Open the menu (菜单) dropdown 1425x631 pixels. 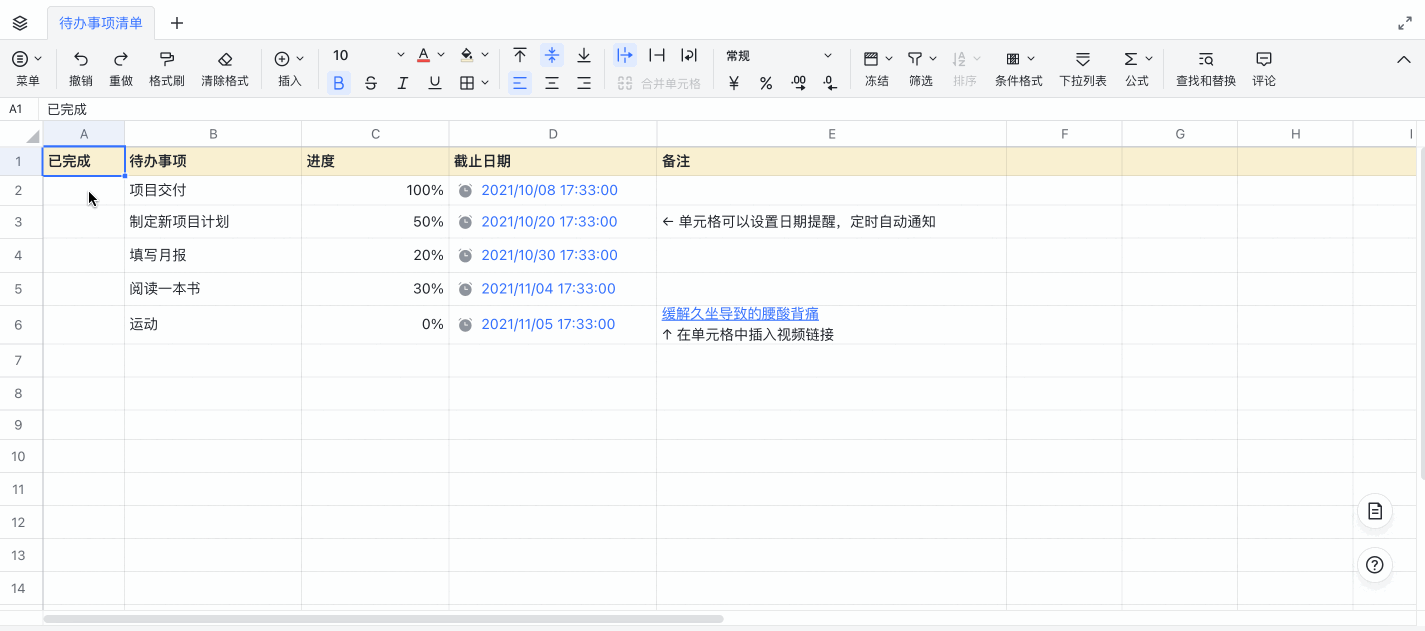(x=28, y=69)
